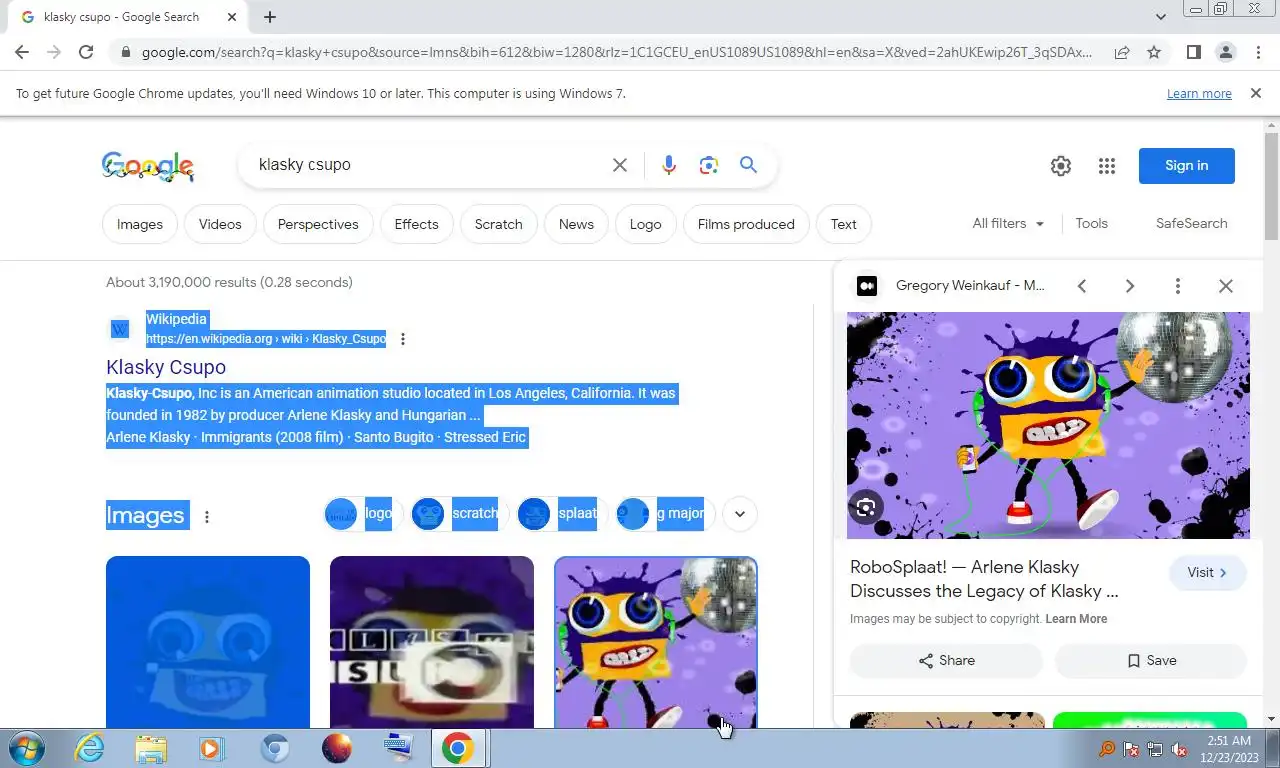Image resolution: width=1280 pixels, height=768 pixels.
Task: Click the Learn more update link
Action: tap(1199, 94)
